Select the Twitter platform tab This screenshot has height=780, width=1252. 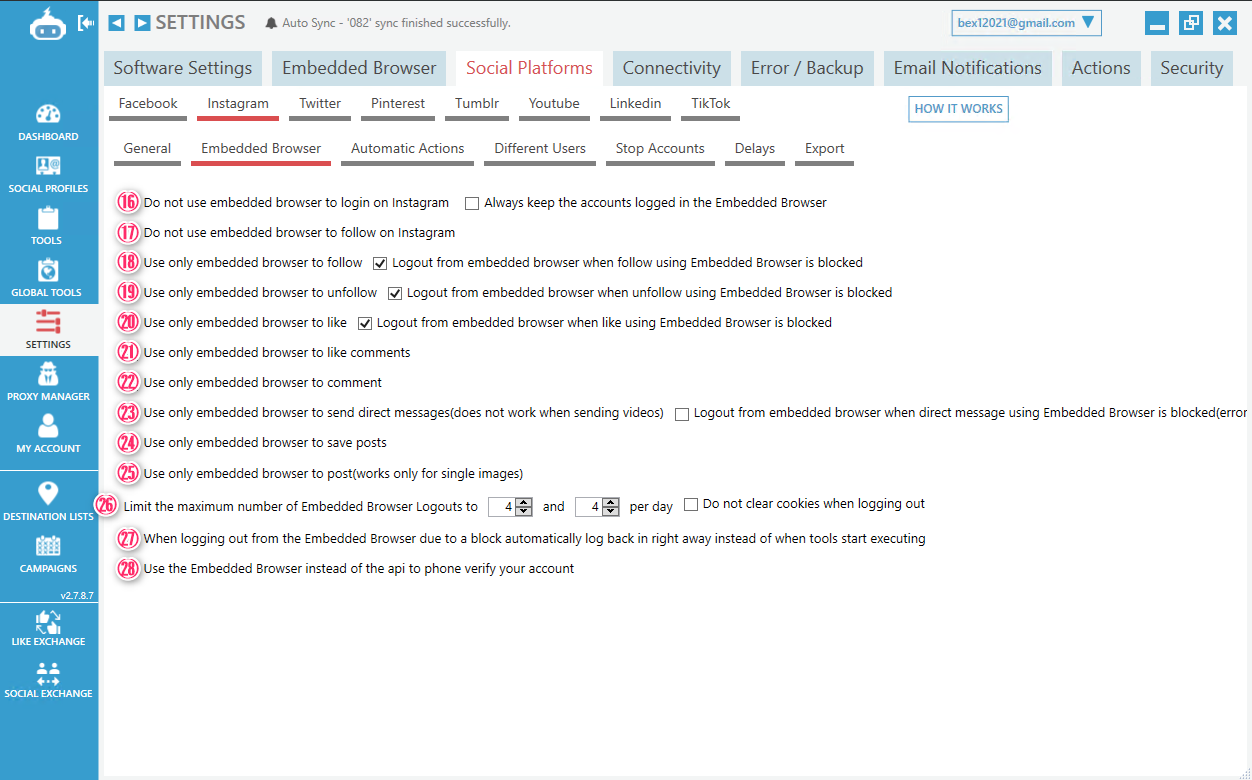[x=320, y=104]
